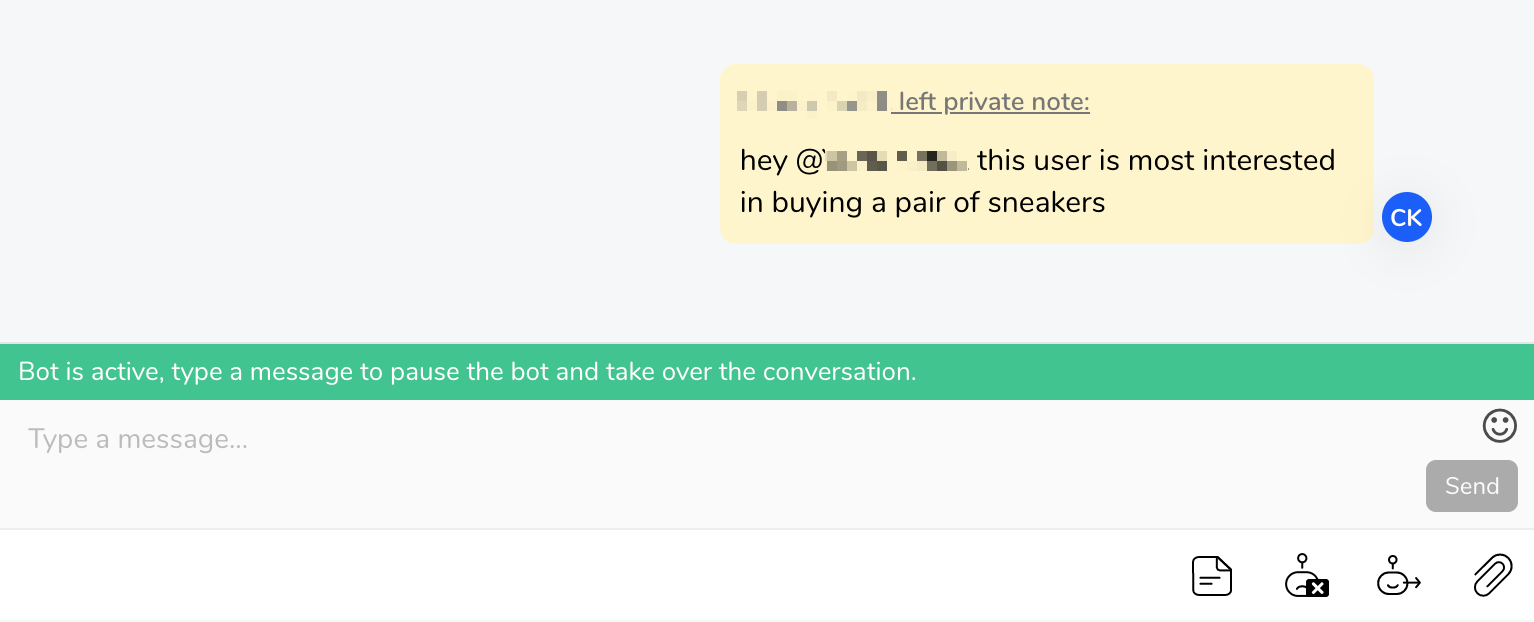Open the emoji picker smiley icon

[x=1499, y=426]
